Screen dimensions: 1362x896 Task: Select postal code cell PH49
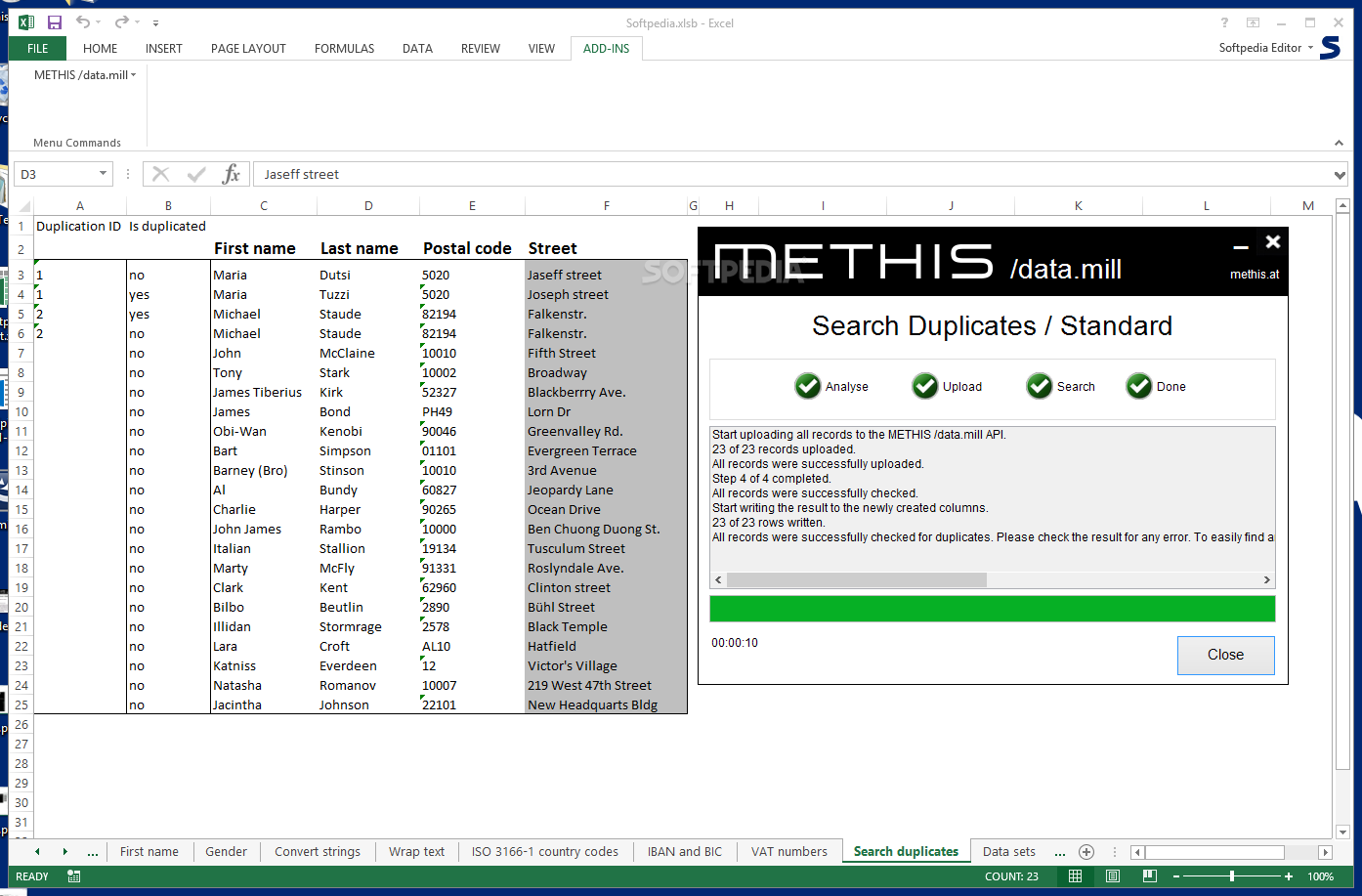pyautogui.click(x=472, y=411)
